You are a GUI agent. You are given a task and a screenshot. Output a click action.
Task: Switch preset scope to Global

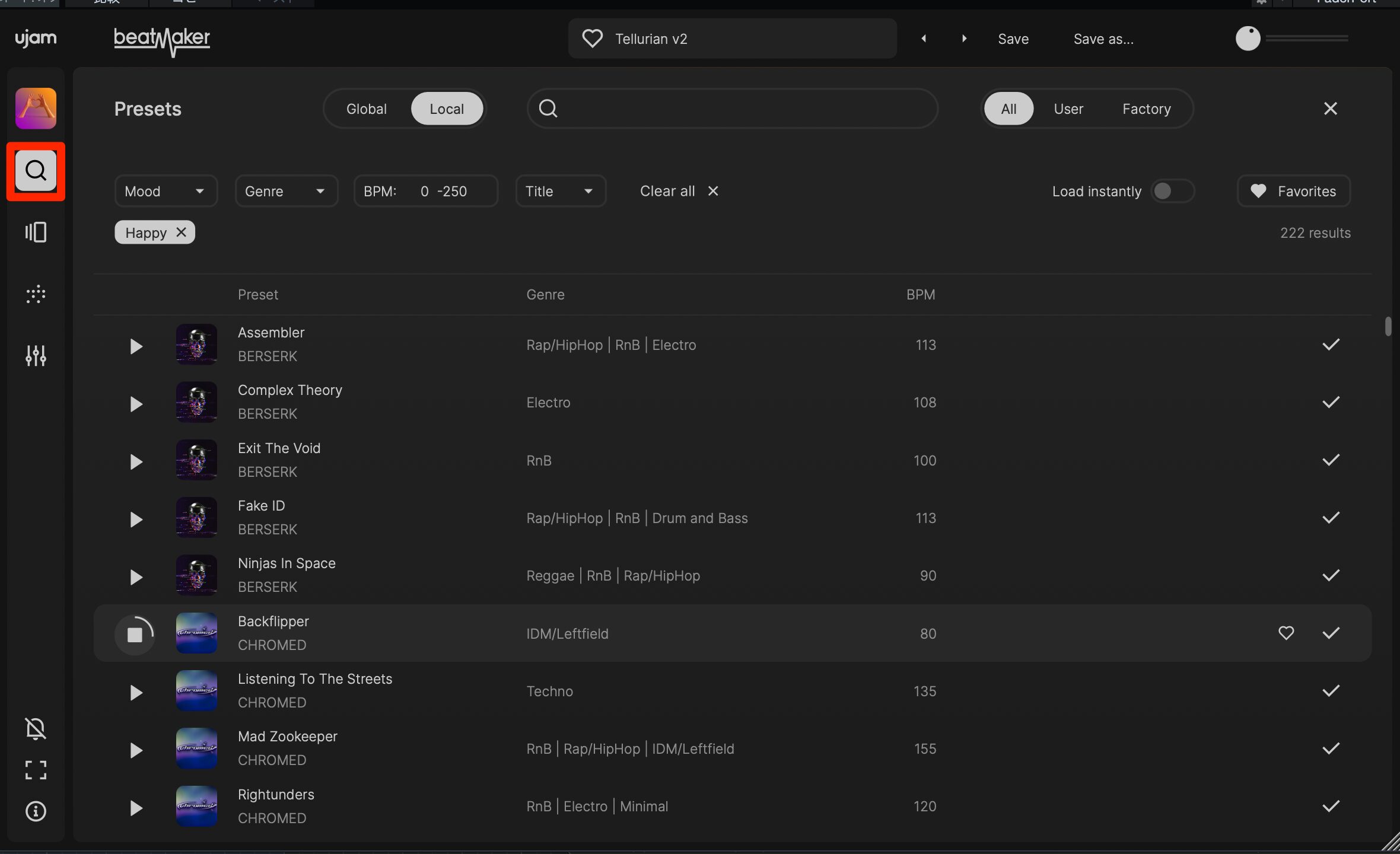tap(366, 109)
